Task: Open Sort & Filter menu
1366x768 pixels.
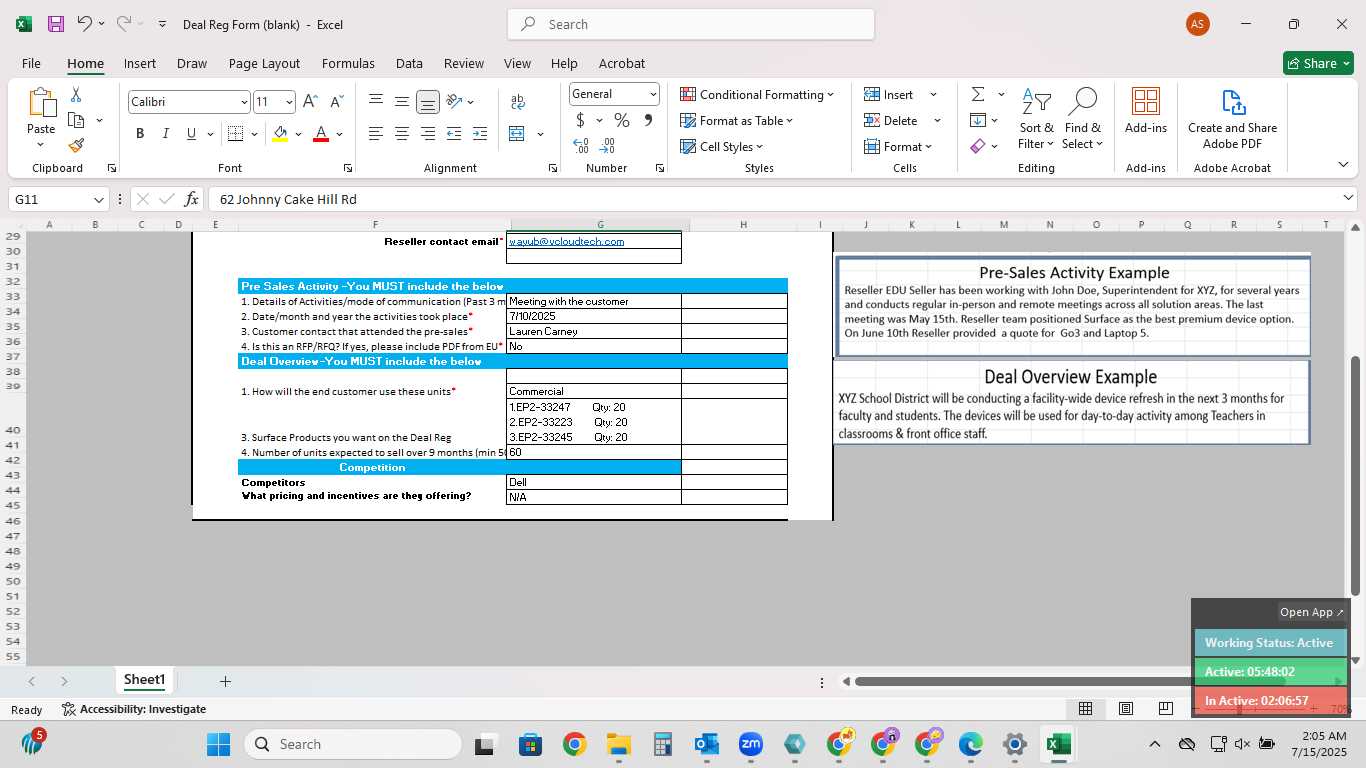Action: click(1036, 120)
